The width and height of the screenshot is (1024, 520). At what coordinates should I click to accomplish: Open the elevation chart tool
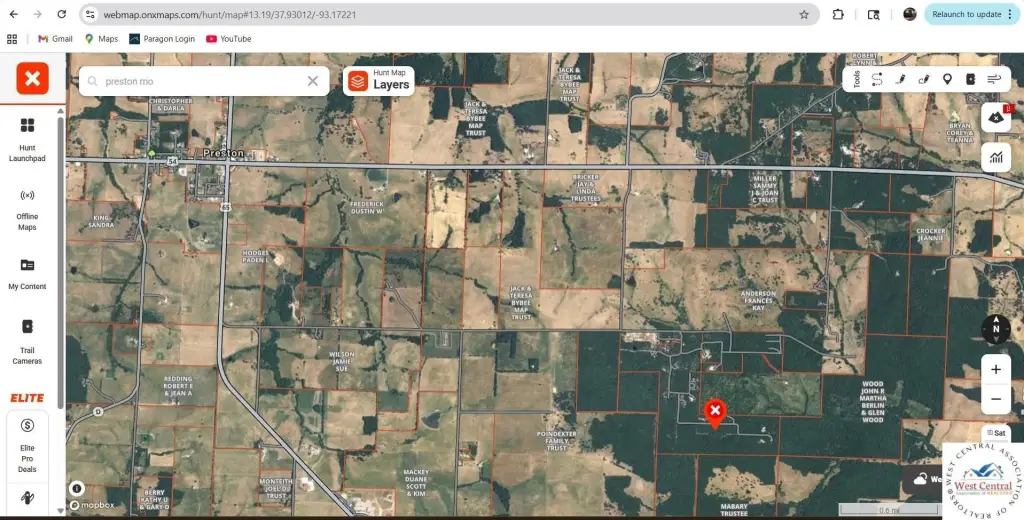pyautogui.click(x=995, y=156)
